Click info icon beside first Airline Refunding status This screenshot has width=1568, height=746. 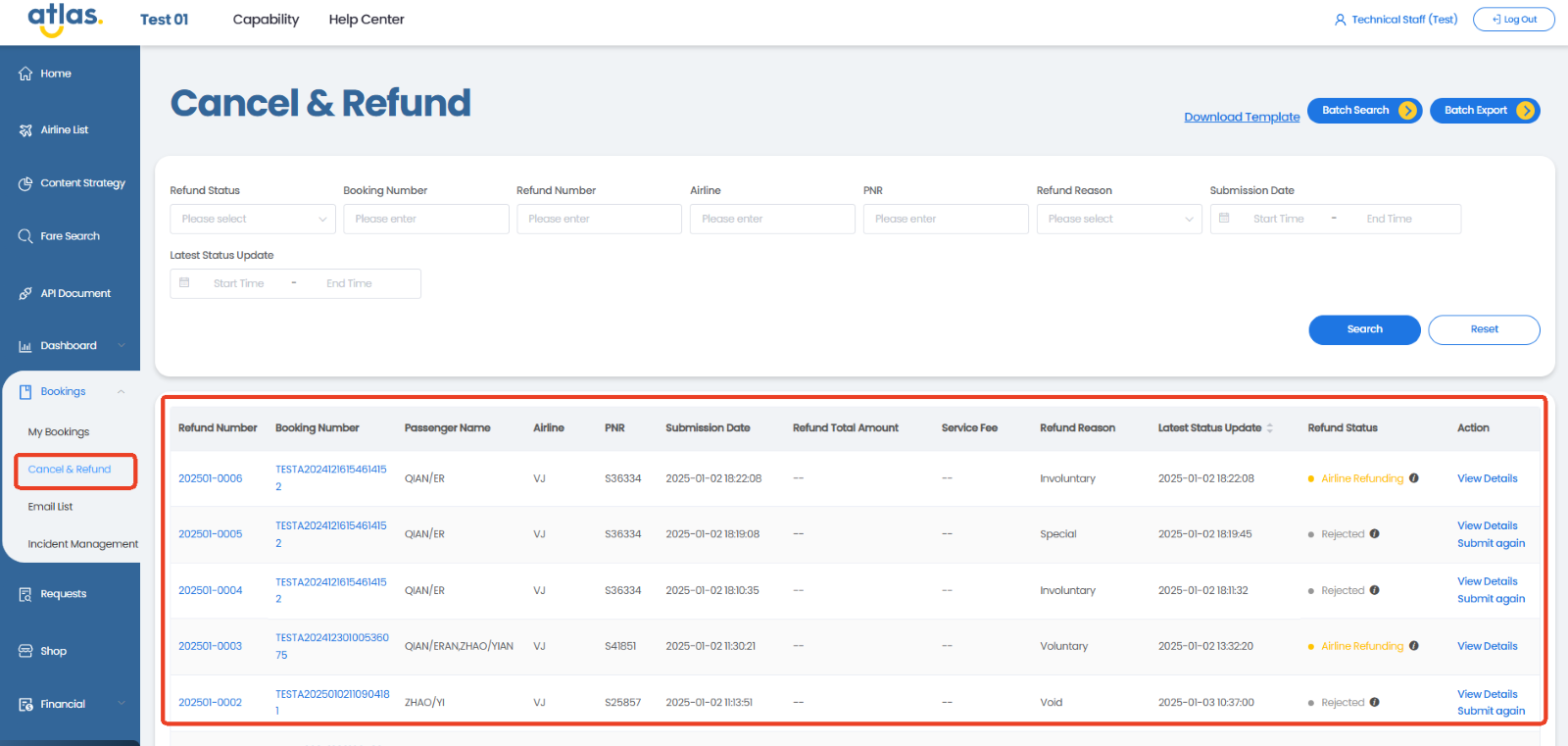click(1413, 478)
